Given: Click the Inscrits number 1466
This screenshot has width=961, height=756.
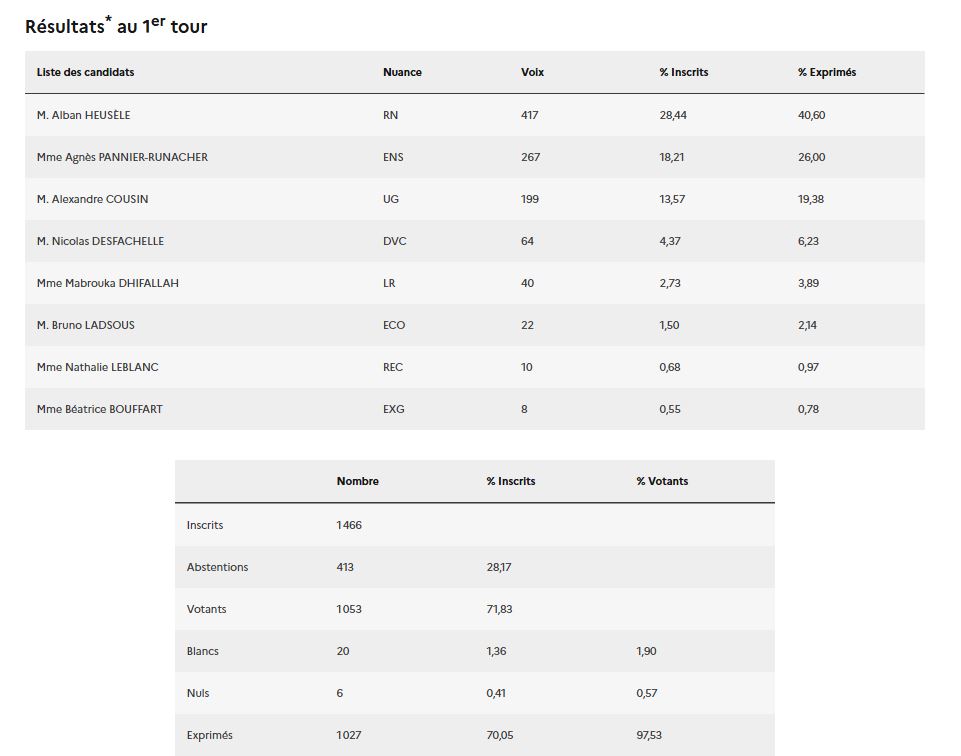Looking at the screenshot, I should click(349, 525).
